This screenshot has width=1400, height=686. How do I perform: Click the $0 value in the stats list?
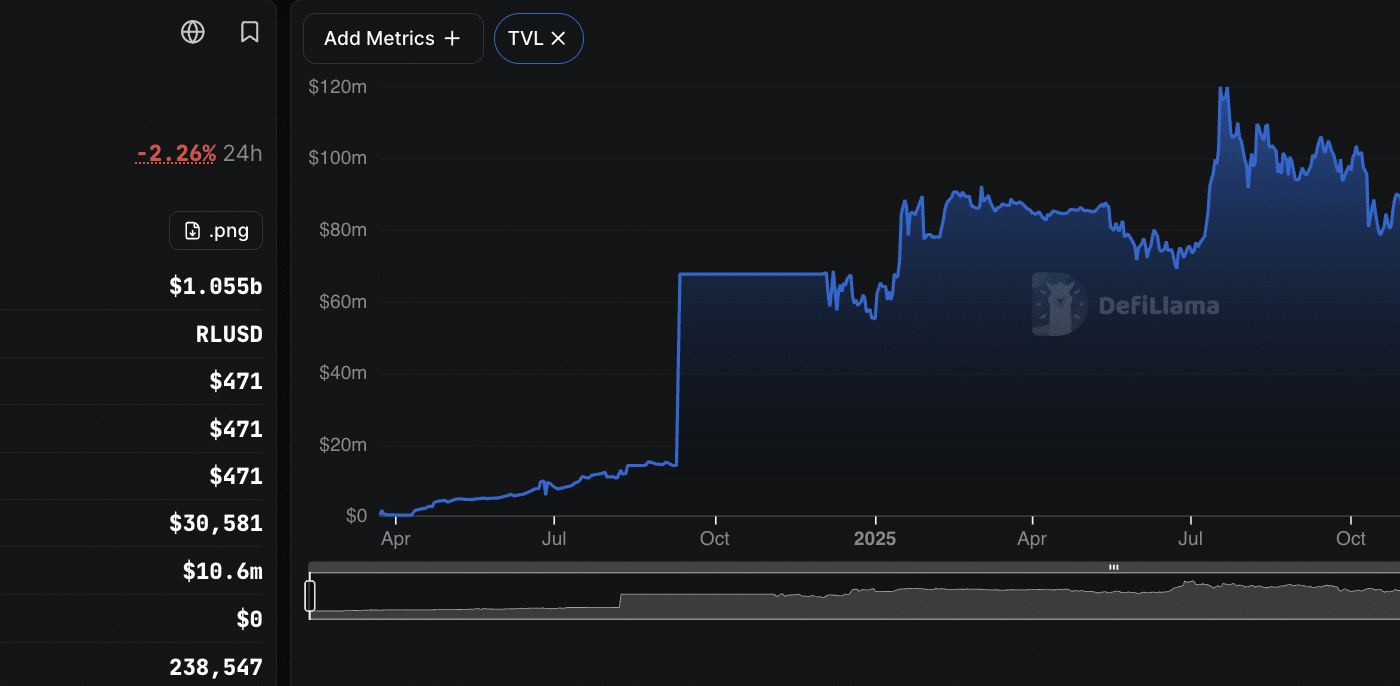[249, 619]
